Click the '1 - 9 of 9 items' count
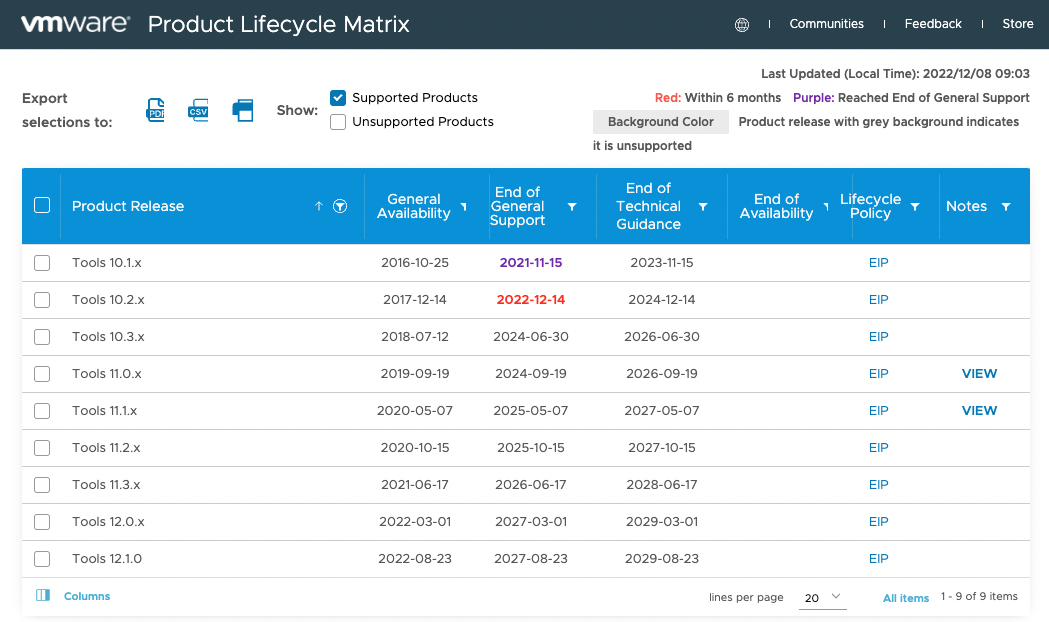The image size is (1049, 622). [x=979, y=597]
